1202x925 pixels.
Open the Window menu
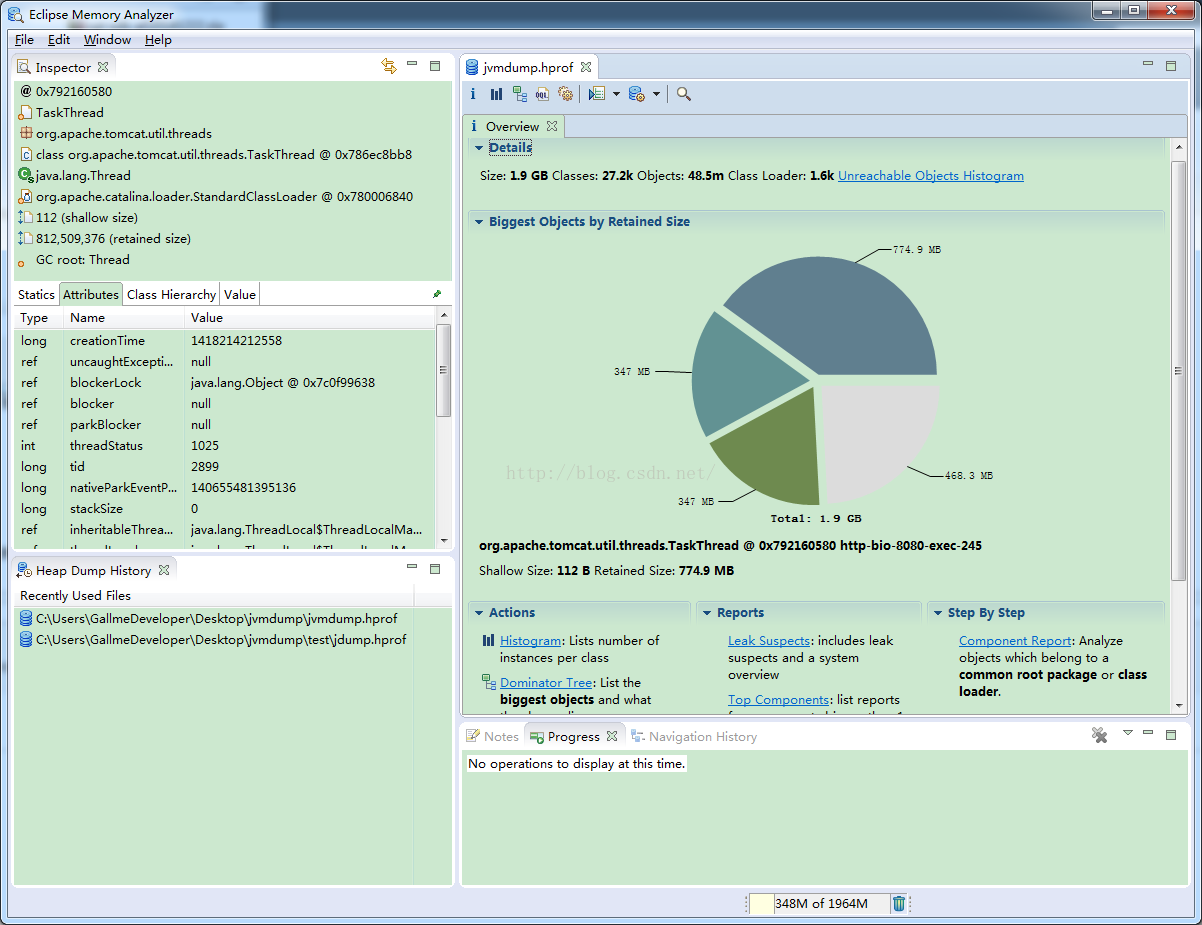[x=107, y=40]
